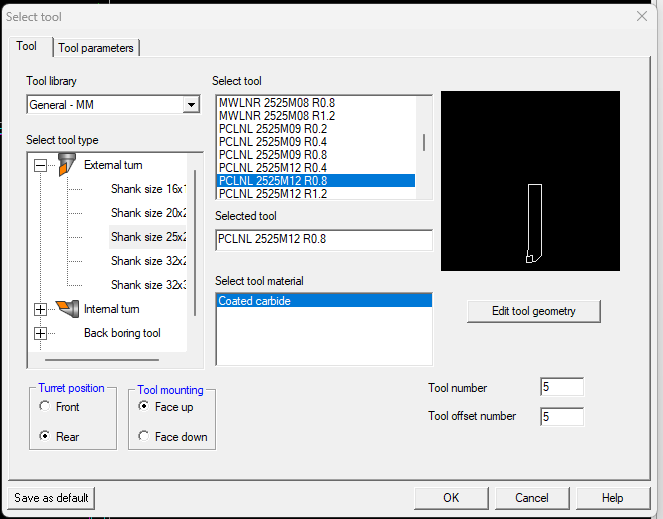Close the Select tool dialog

coord(642,16)
